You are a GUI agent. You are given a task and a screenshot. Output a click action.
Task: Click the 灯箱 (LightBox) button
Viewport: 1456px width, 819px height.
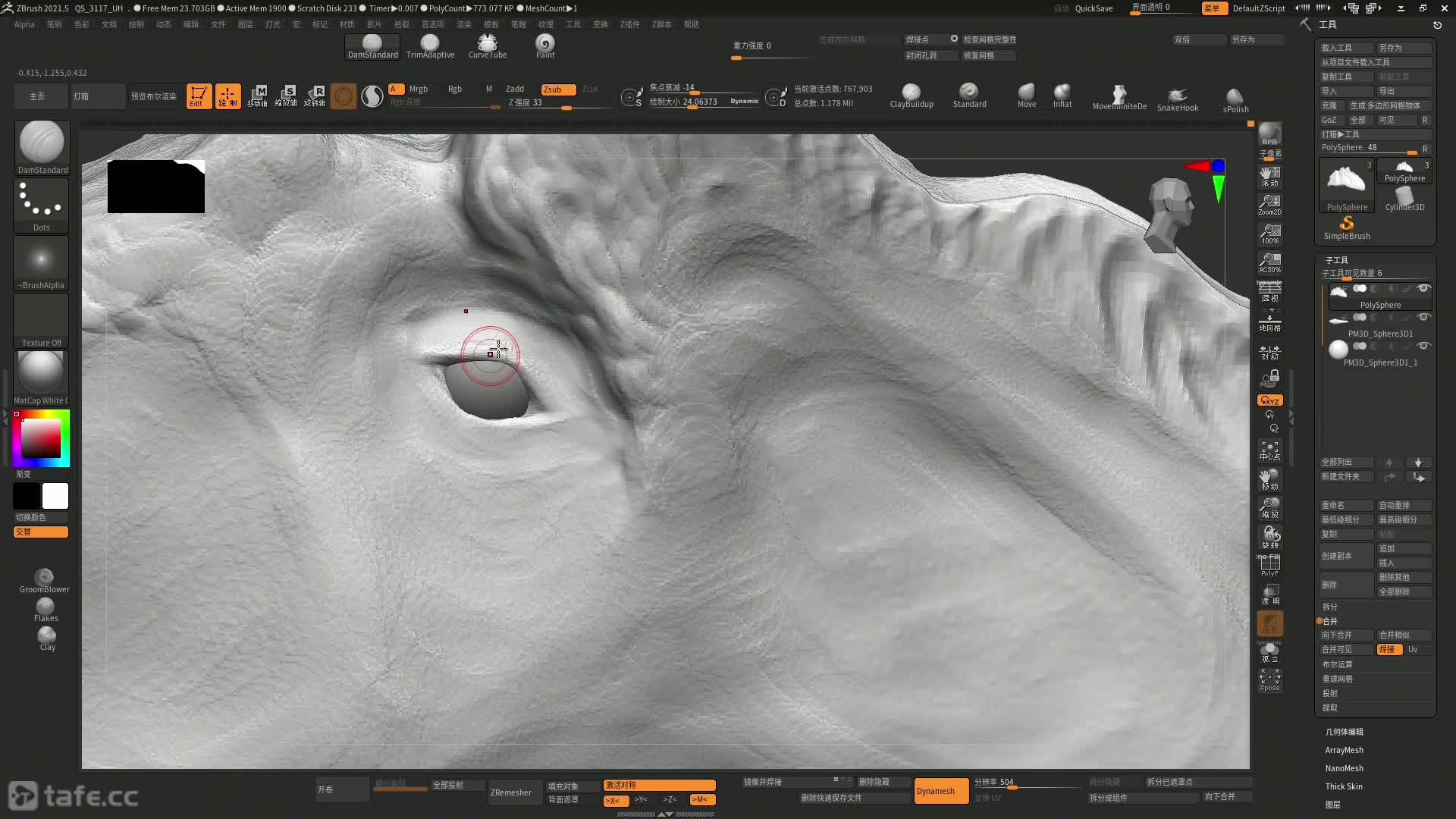[x=97, y=96]
